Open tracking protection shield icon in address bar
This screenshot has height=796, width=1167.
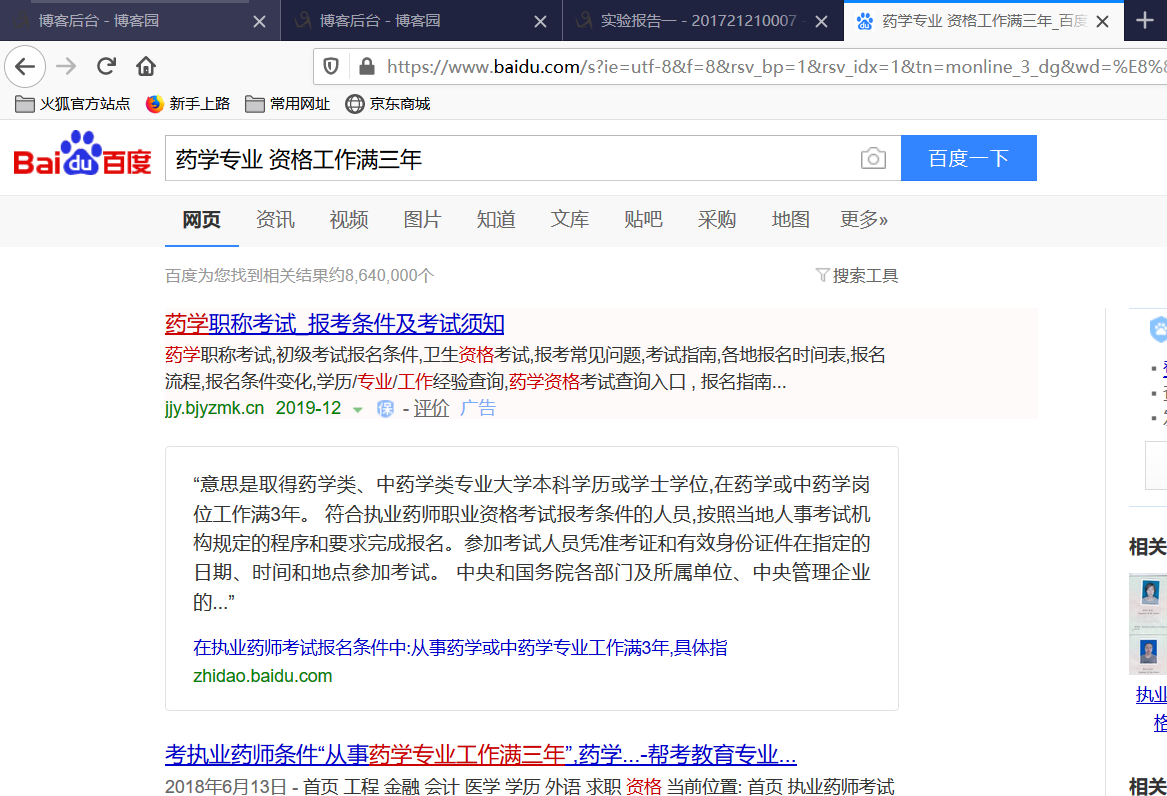(x=331, y=67)
